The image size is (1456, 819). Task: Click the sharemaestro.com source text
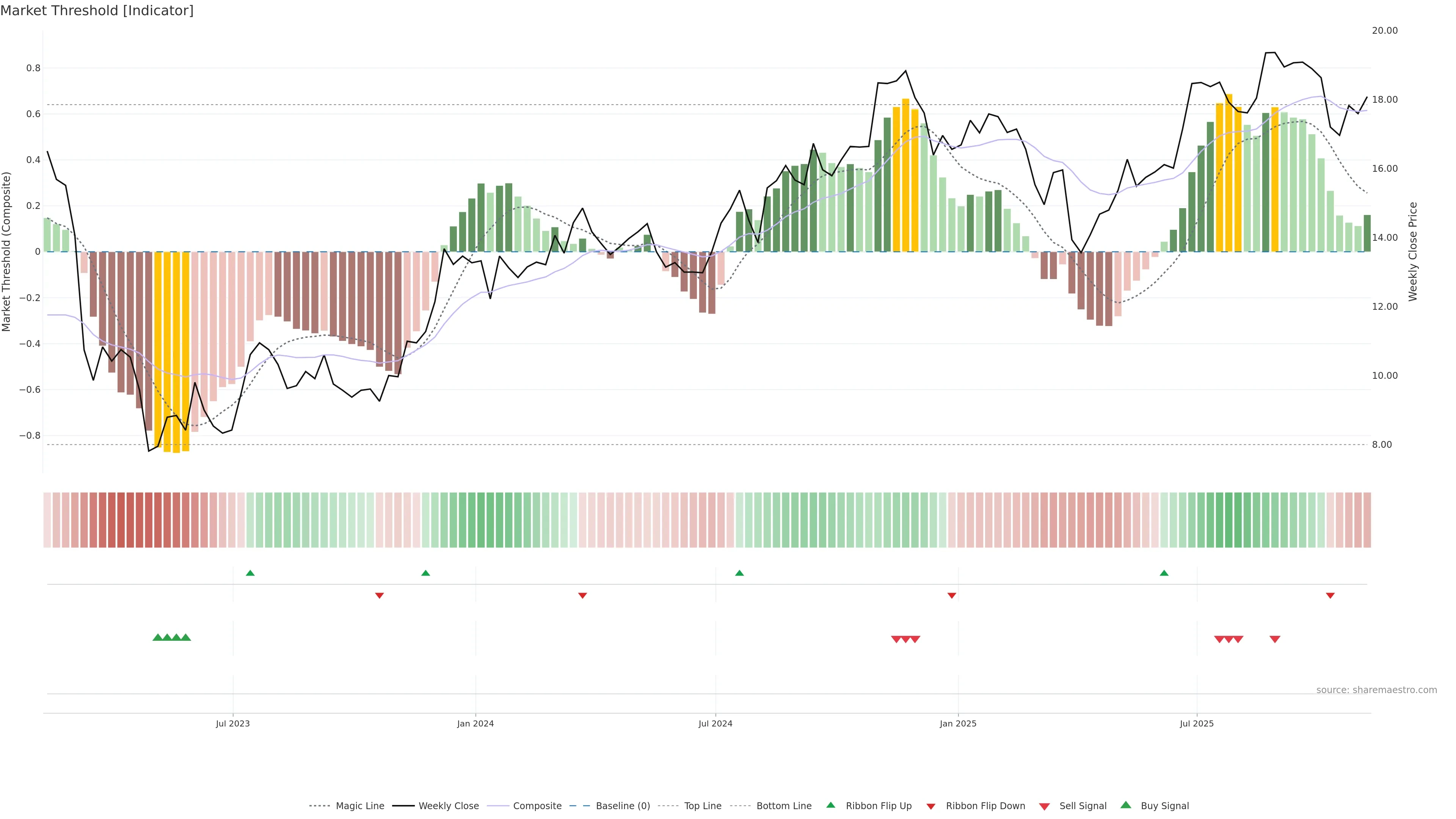[1376, 690]
